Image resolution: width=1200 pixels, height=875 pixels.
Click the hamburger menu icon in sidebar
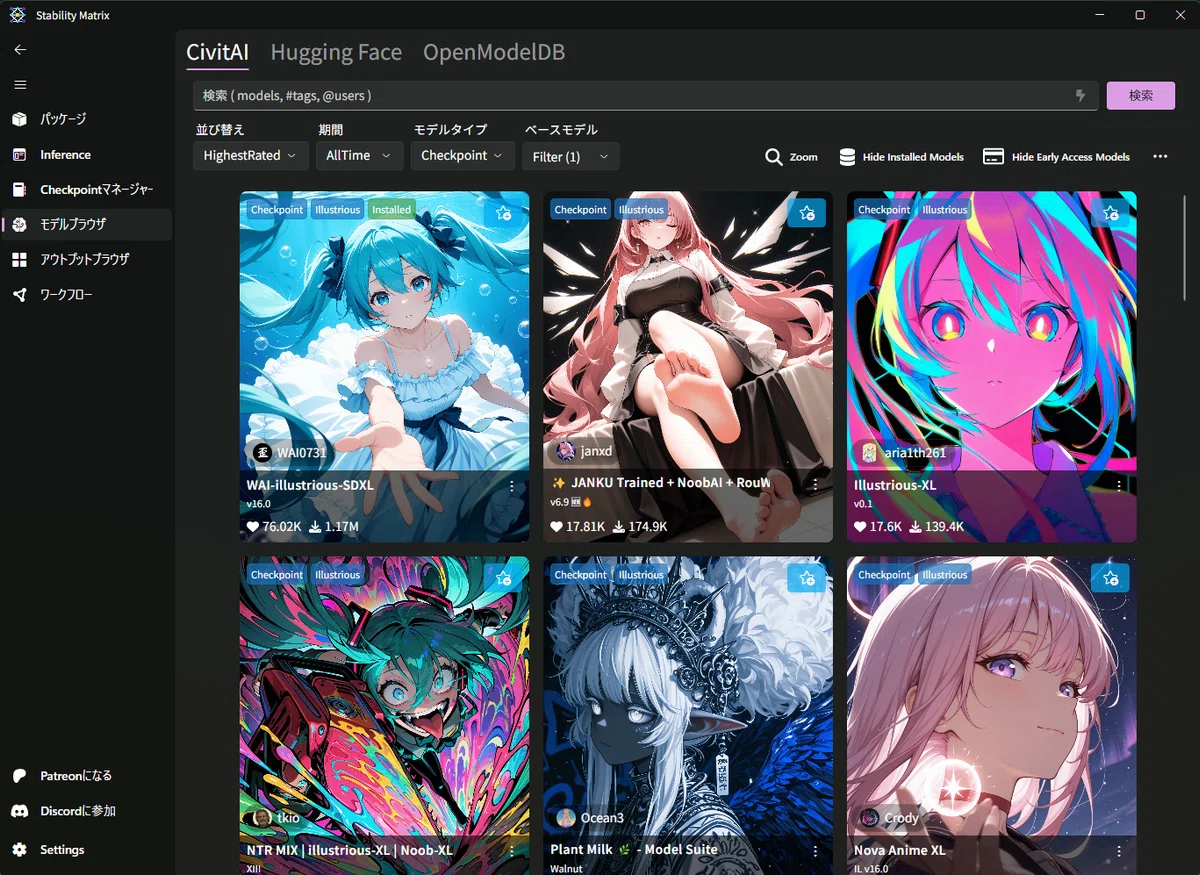tap(20, 84)
